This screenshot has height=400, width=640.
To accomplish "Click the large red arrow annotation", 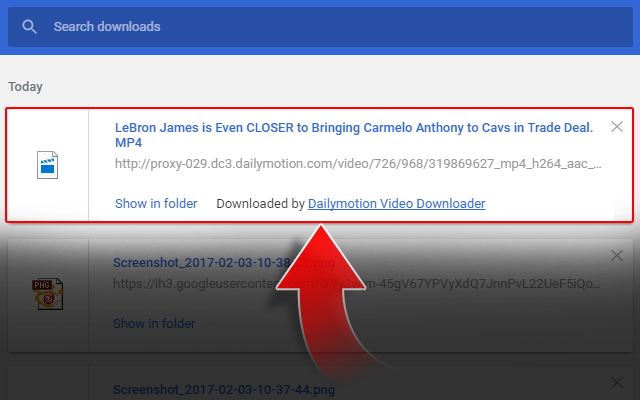I will pyautogui.click(x=327, y=302).
